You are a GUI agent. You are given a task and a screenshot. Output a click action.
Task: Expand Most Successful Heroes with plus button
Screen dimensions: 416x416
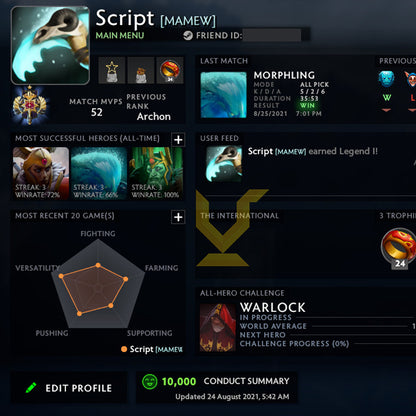pyautogui.click(x=178, y=140)
